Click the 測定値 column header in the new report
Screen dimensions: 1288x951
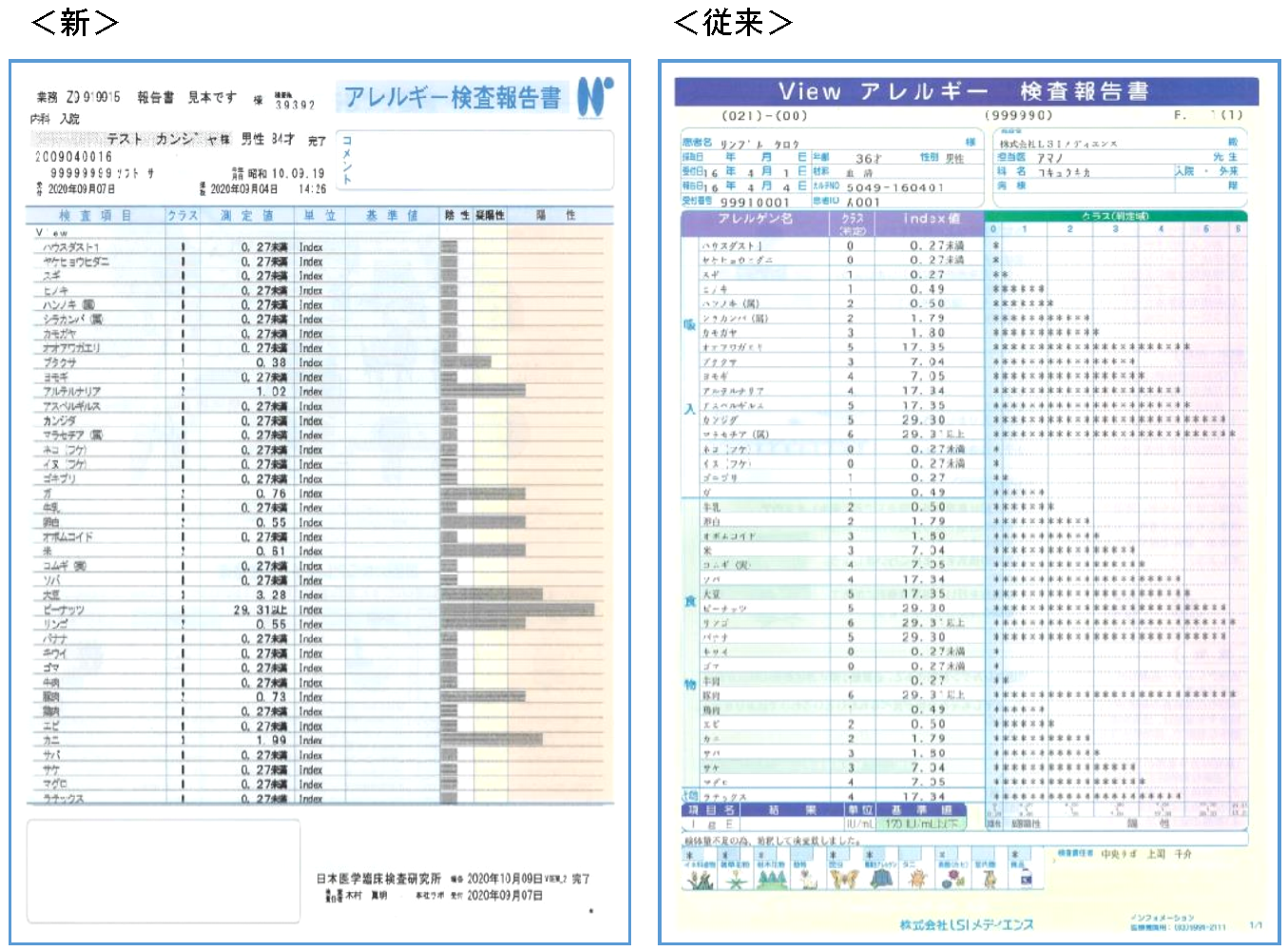[x=247, y=216]
